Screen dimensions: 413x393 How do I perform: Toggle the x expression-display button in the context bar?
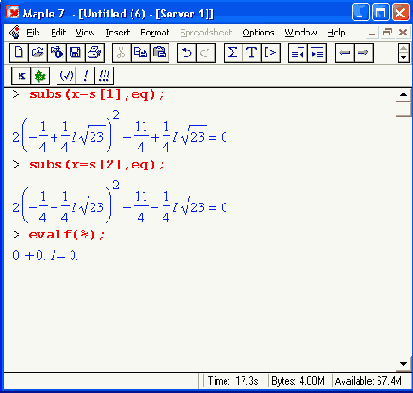(21, 76)
